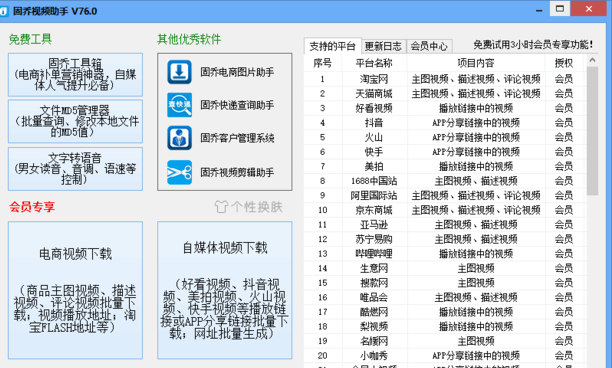
Task: Select the 阿里国际站 row
Action: [445, 196]
